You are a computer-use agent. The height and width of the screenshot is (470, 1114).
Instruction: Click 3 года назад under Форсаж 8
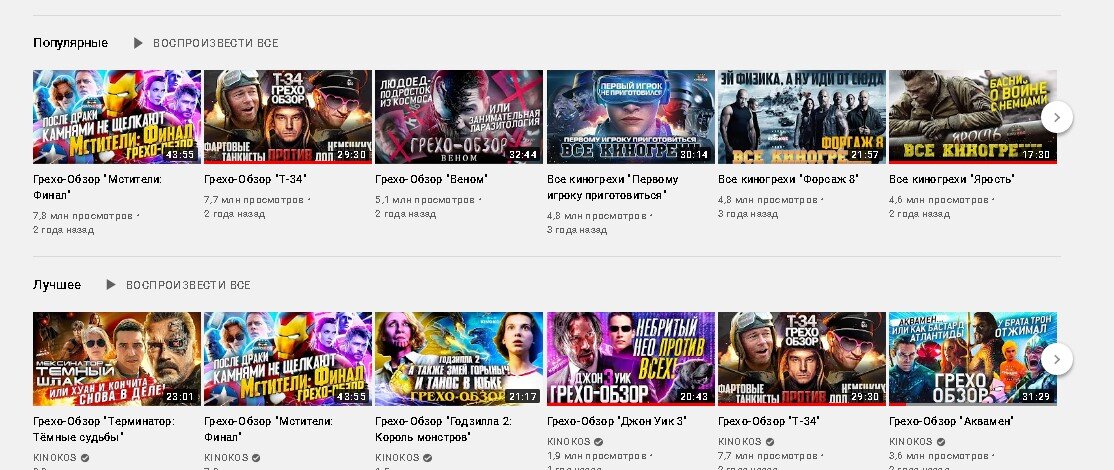tap(748, 214)
